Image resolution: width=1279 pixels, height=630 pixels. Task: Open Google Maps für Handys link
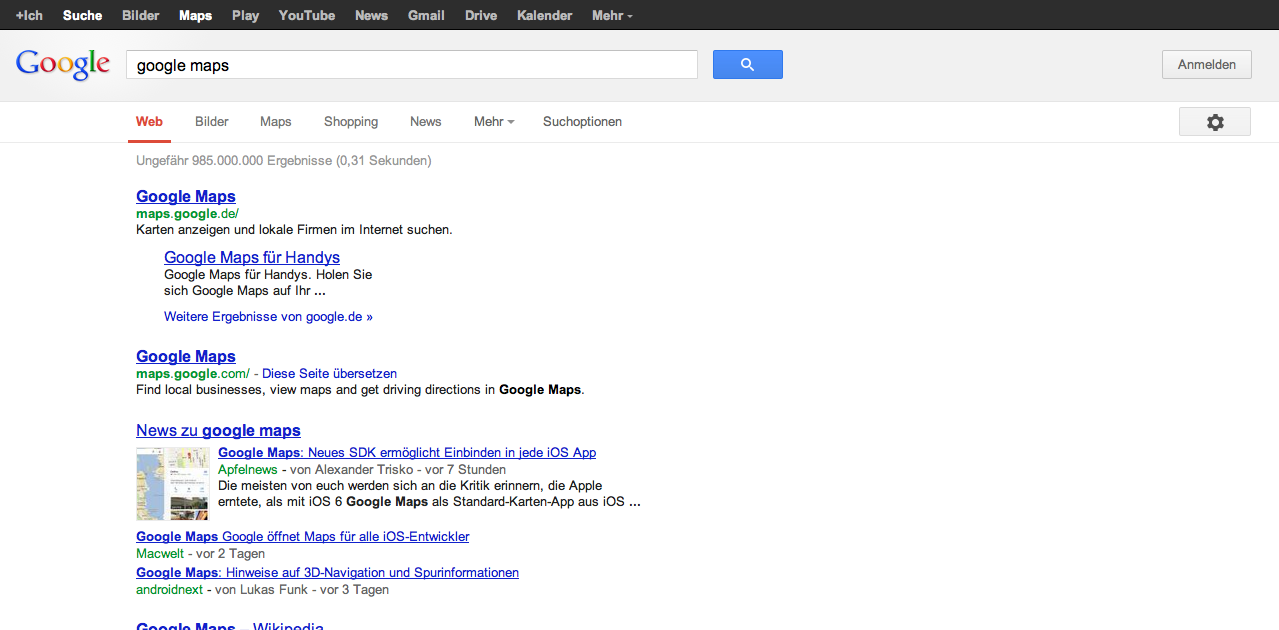252,257
